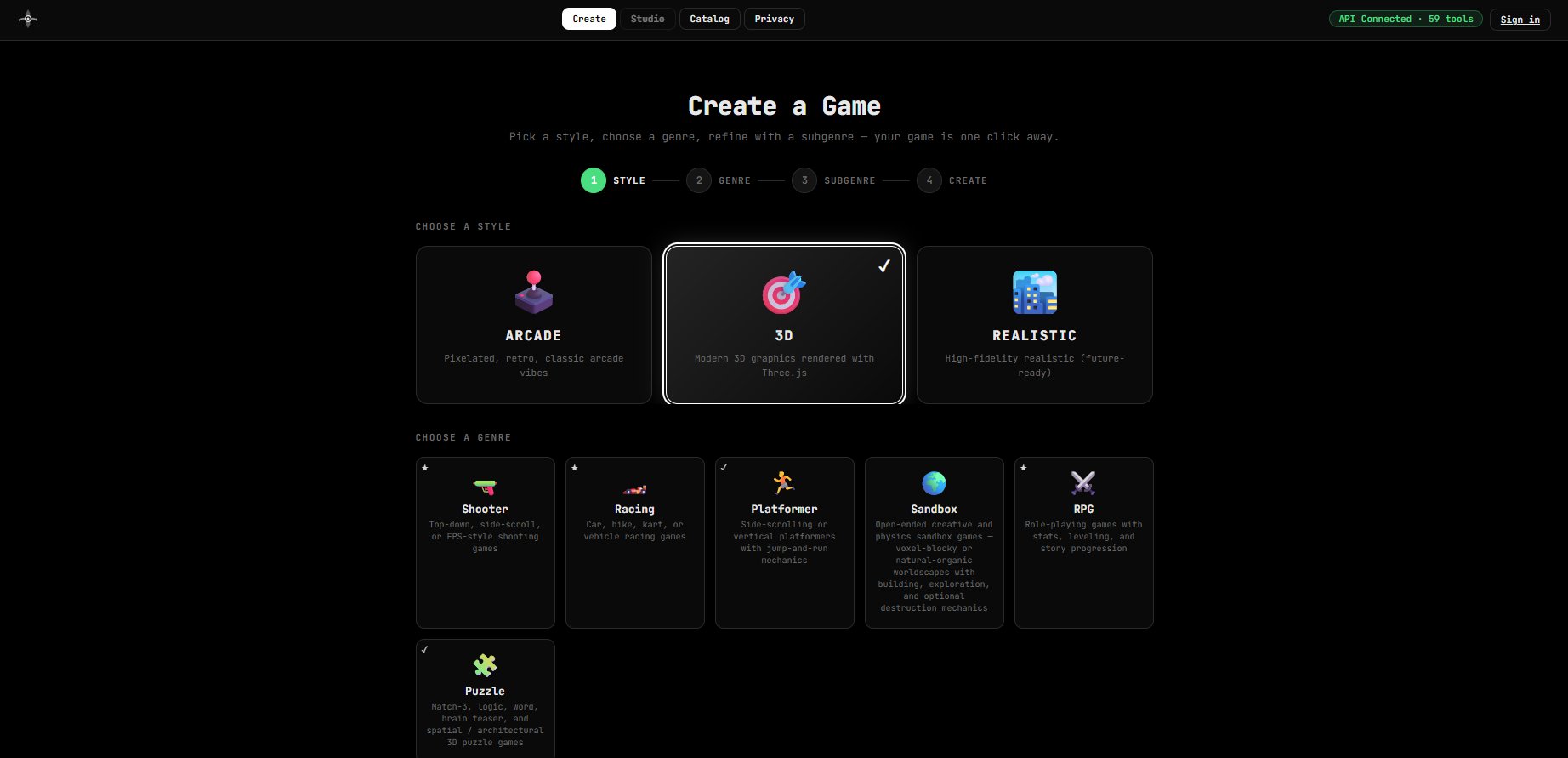
Task: Click the 'Create a Game' heading
Action: [x=784, y=106]
